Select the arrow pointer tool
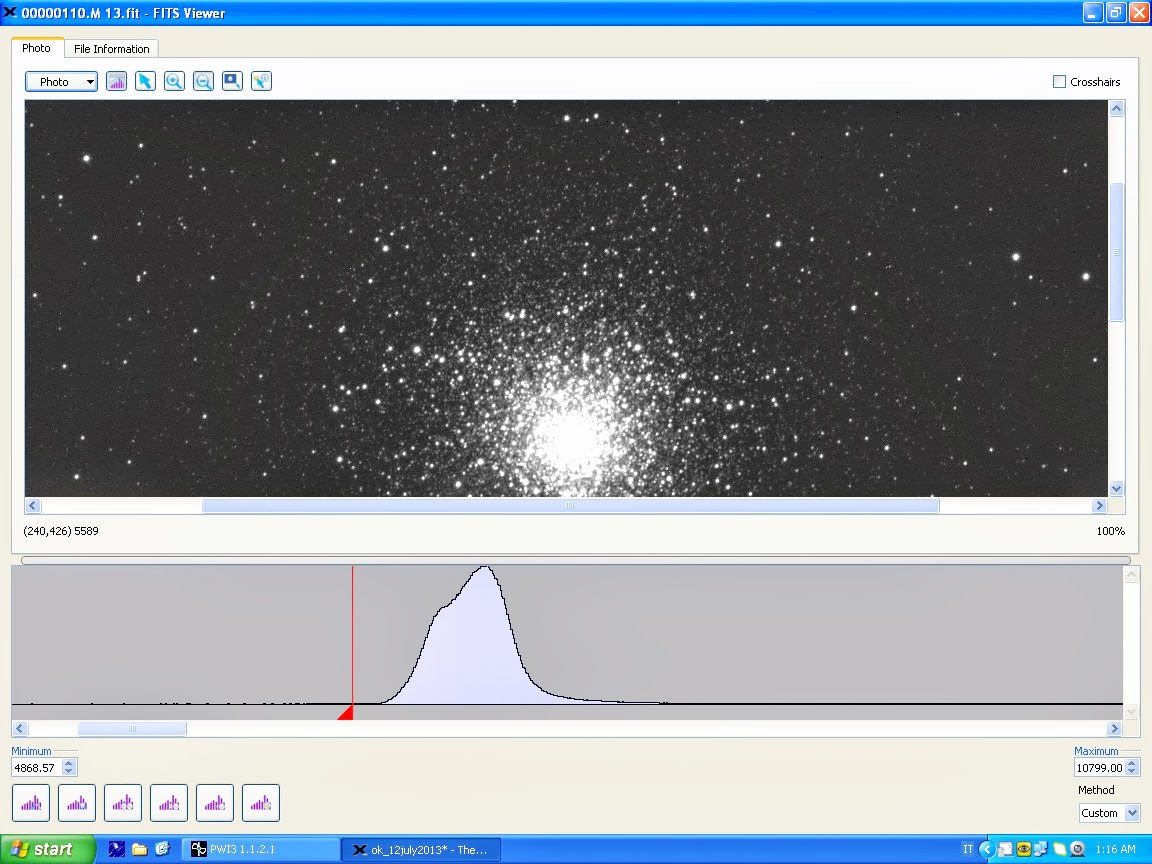Image resolution: width=1152 pixels, height=864 pixels. pos(145,82)
